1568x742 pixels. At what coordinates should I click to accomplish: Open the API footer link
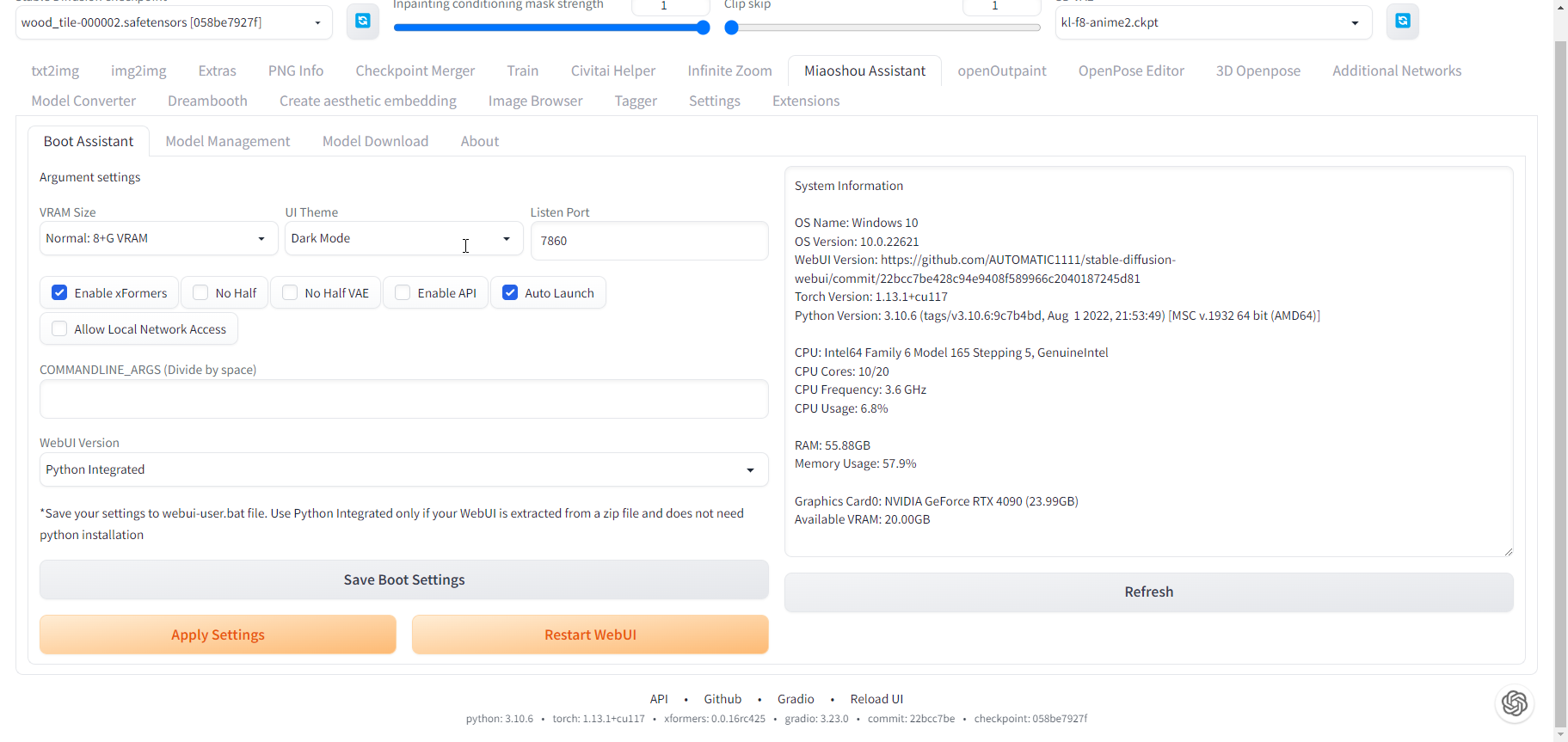click(659, 699)
